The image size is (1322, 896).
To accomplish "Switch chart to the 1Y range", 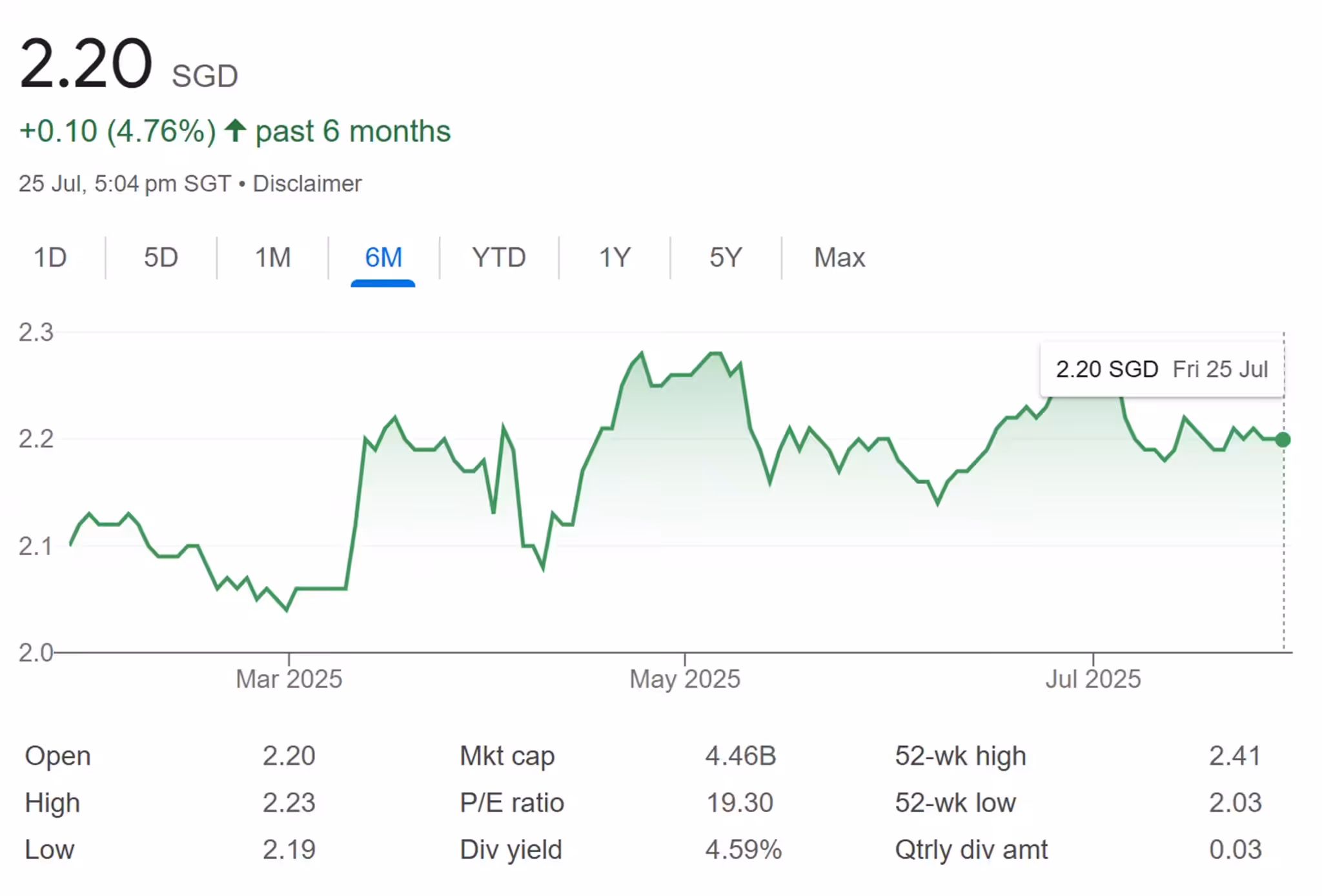I will [x=615, y=258].
